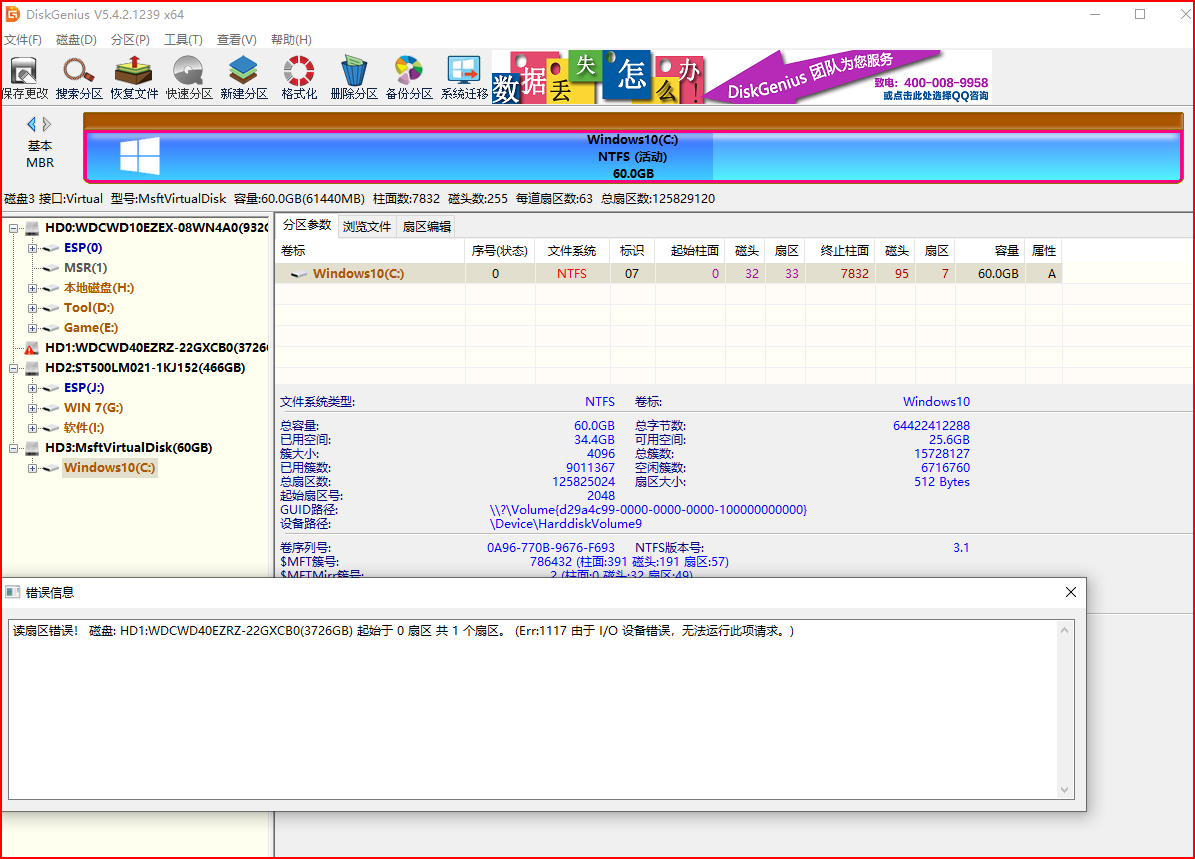This screenshot has height=859, width=1195.
Task: Open the 磁盘(D) menu
Action: 76,40
